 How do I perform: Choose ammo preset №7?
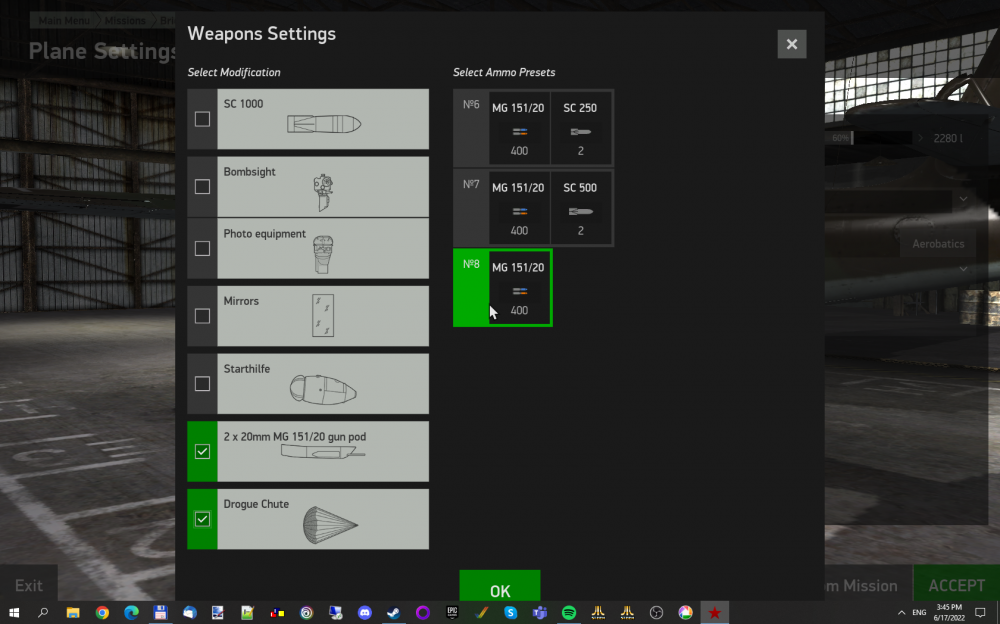tap(471, 208)
